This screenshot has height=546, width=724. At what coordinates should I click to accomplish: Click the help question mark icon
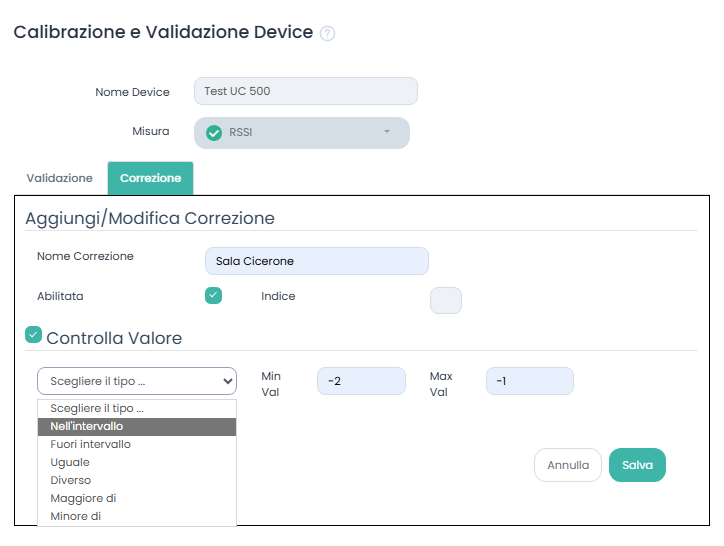coord(327,33)
